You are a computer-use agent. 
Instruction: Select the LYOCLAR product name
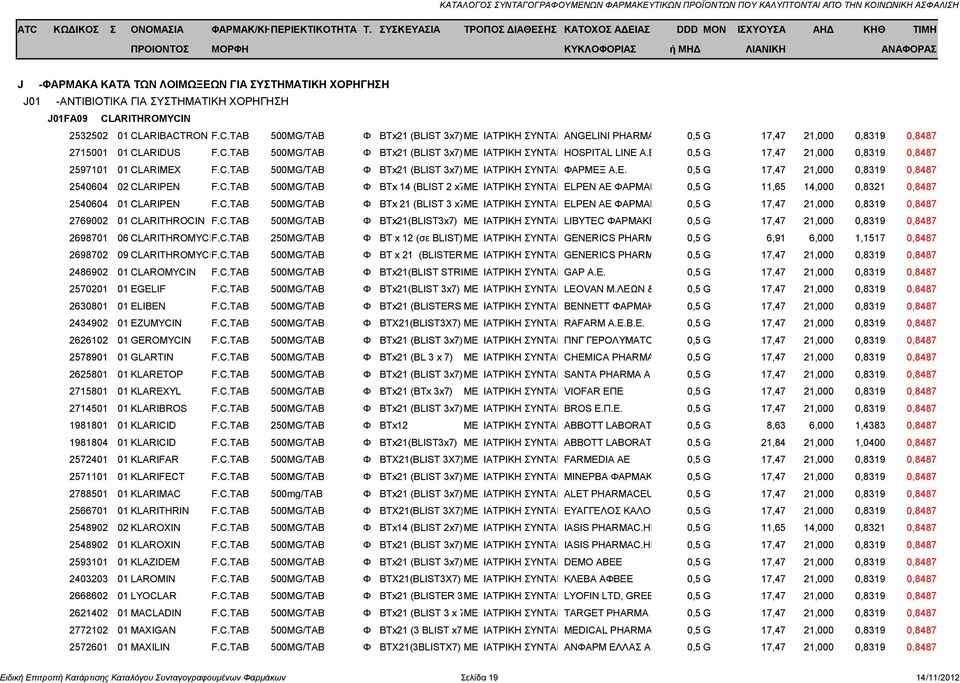pos(154,596)
